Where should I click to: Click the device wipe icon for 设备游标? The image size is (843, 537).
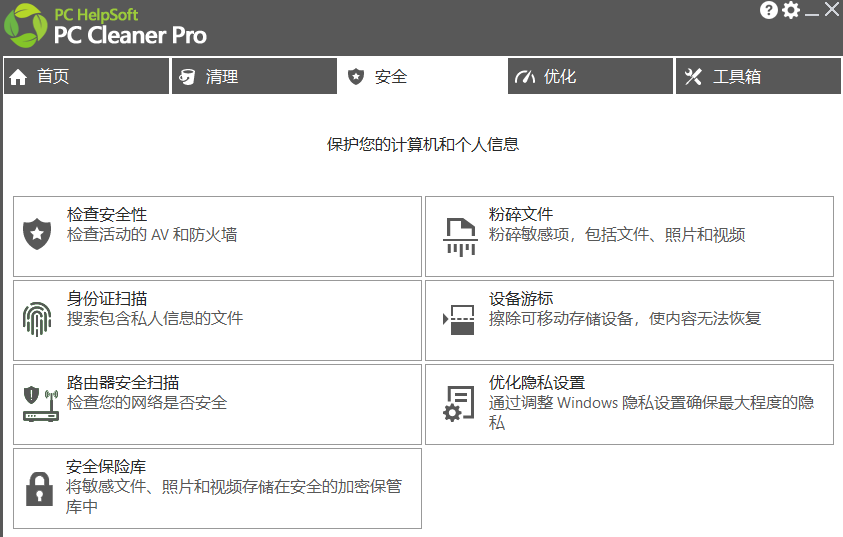tap(459, 320)
